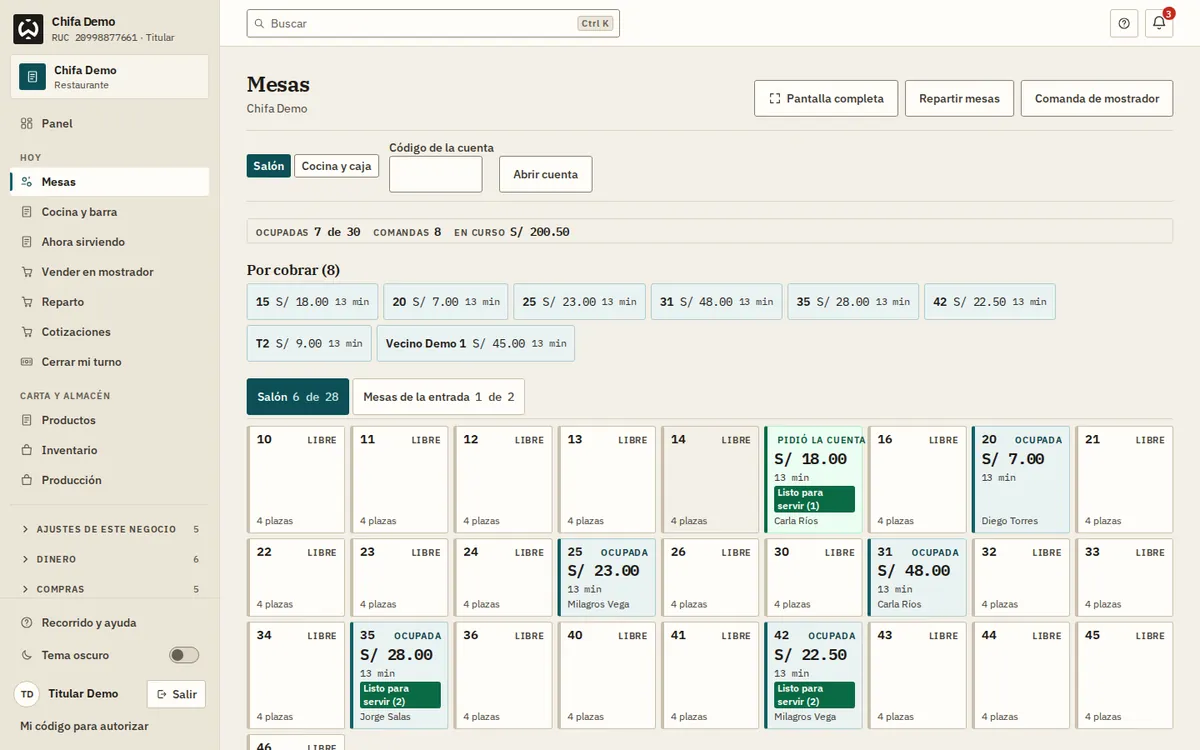Viewport: 1200px width, 750px height.
Task: Switch to Cocina y caja tab
Action: [336, 166]
